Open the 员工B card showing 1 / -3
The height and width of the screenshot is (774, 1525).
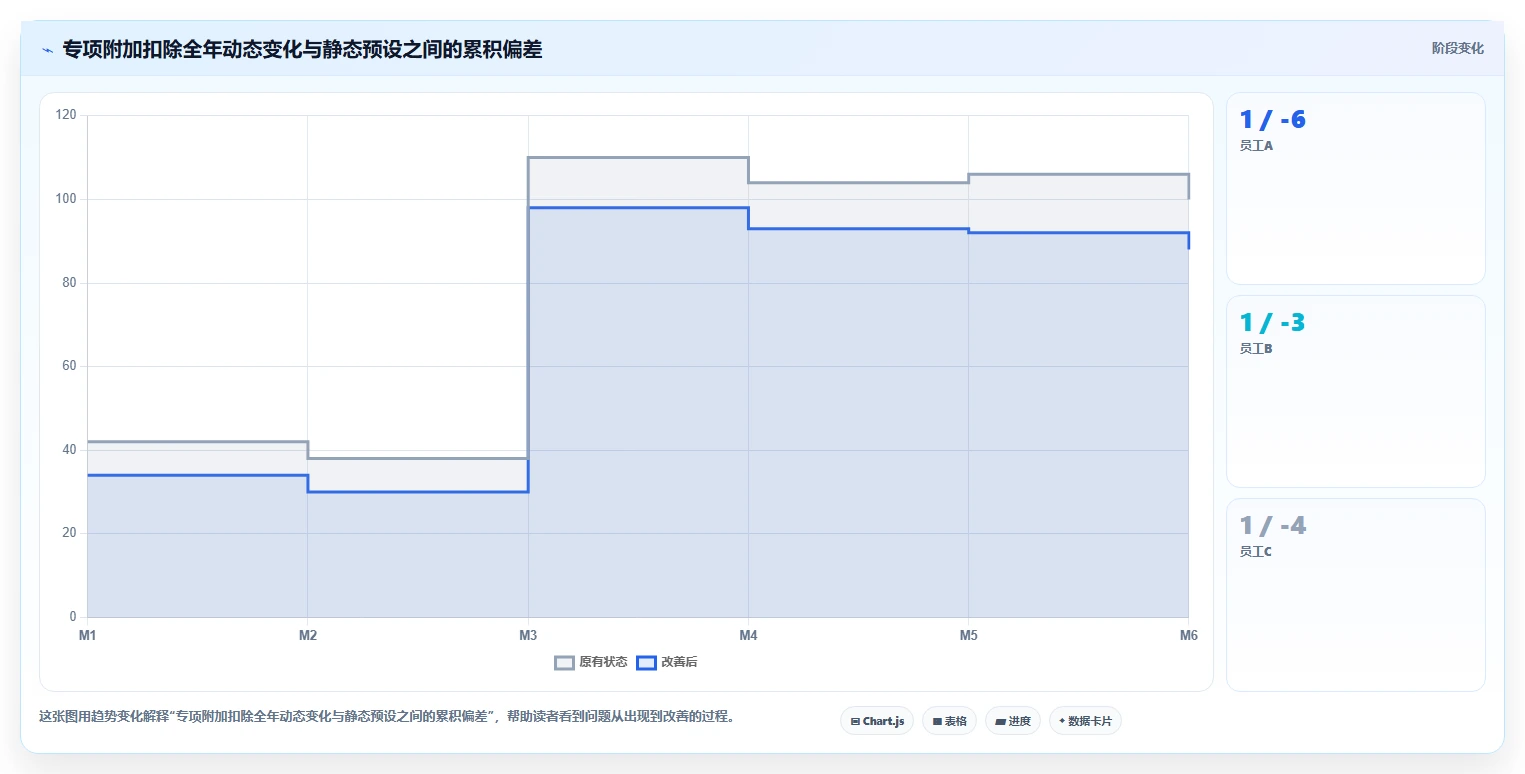1355,391
